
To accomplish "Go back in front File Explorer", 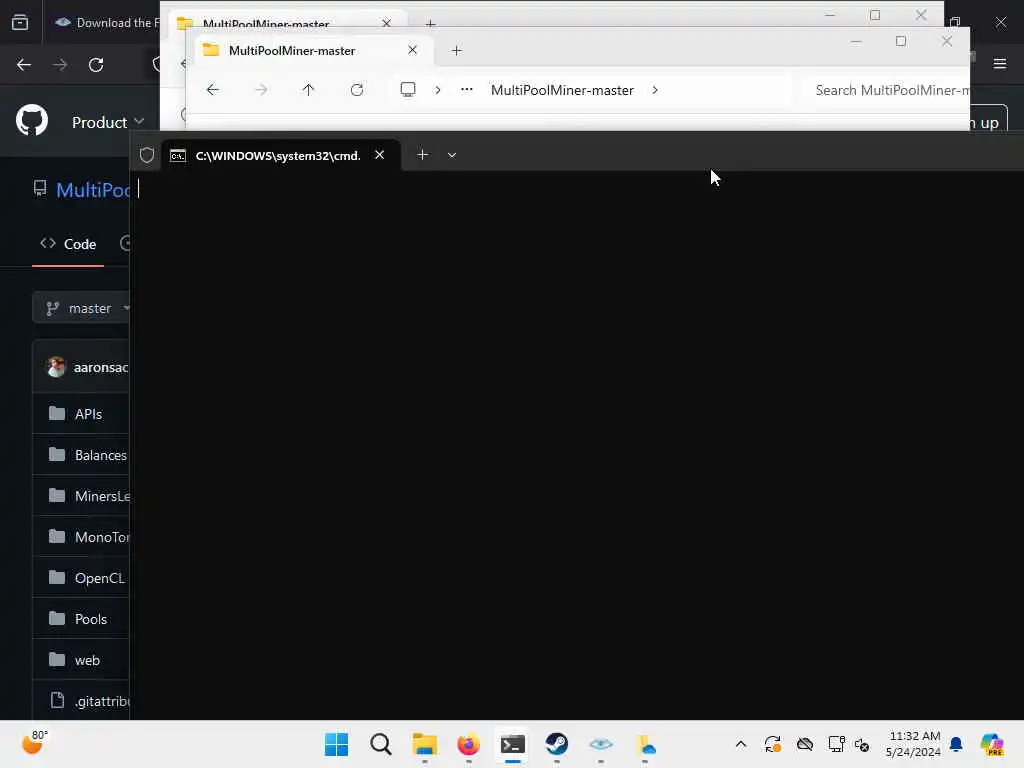I will [x=213, y=89].
